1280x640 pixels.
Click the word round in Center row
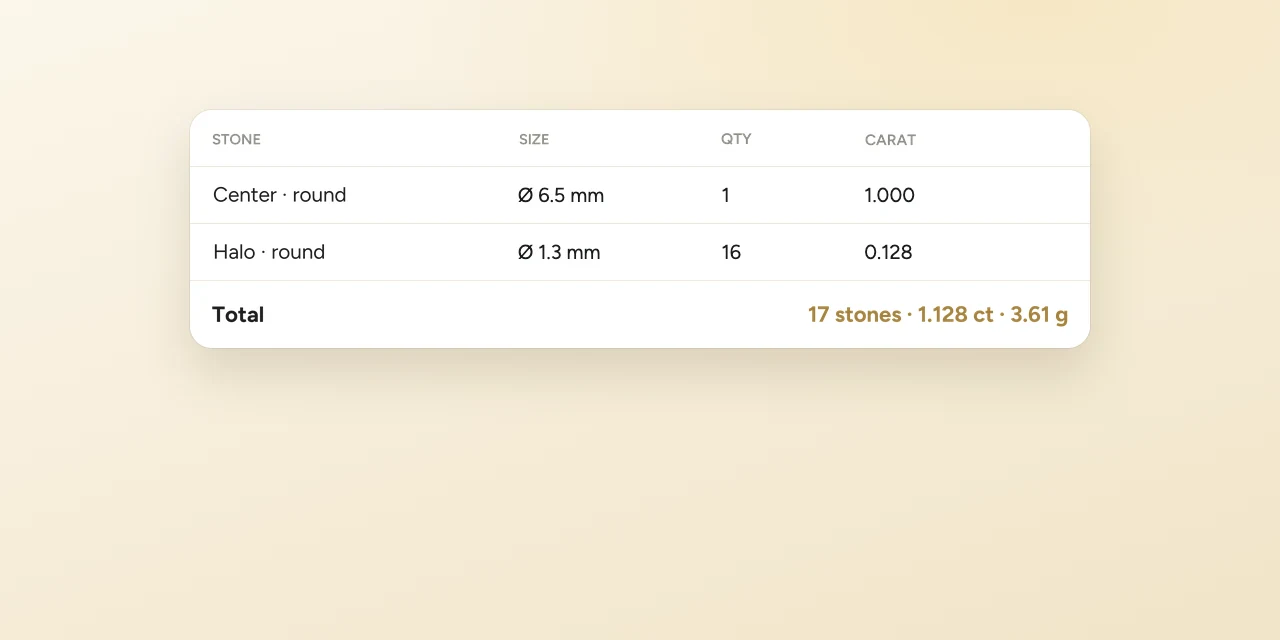point(319,195)
